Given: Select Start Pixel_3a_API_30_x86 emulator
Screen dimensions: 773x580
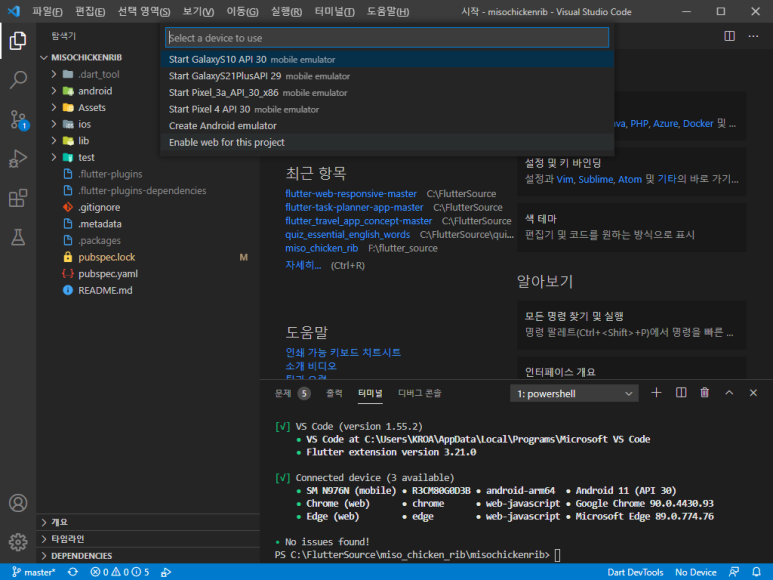Looking at the screenshot, I should [387, 93].
